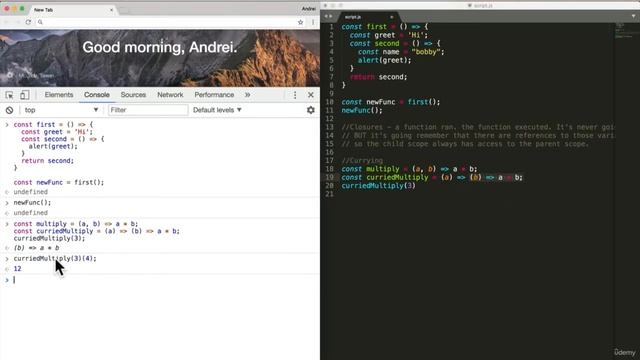Viewport: 640px width, 360px height.
Task: Click the settings gear icon on the new tab page
Action: [9, 75]
